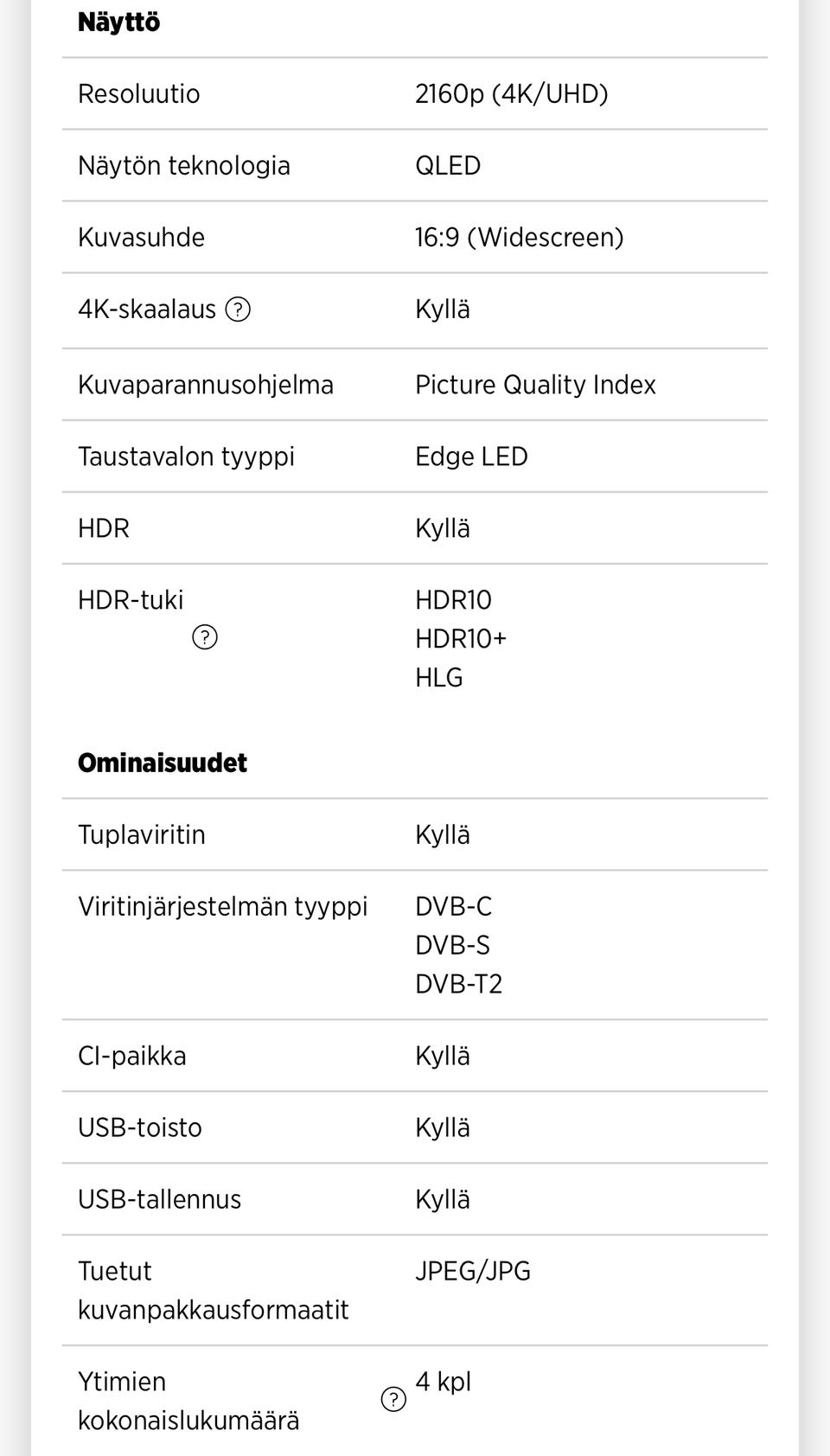The width and height of the screenshot is (830, 1456).
Task: Switch to the Ominaisuudet section
Action: click(x=162, y=763)
